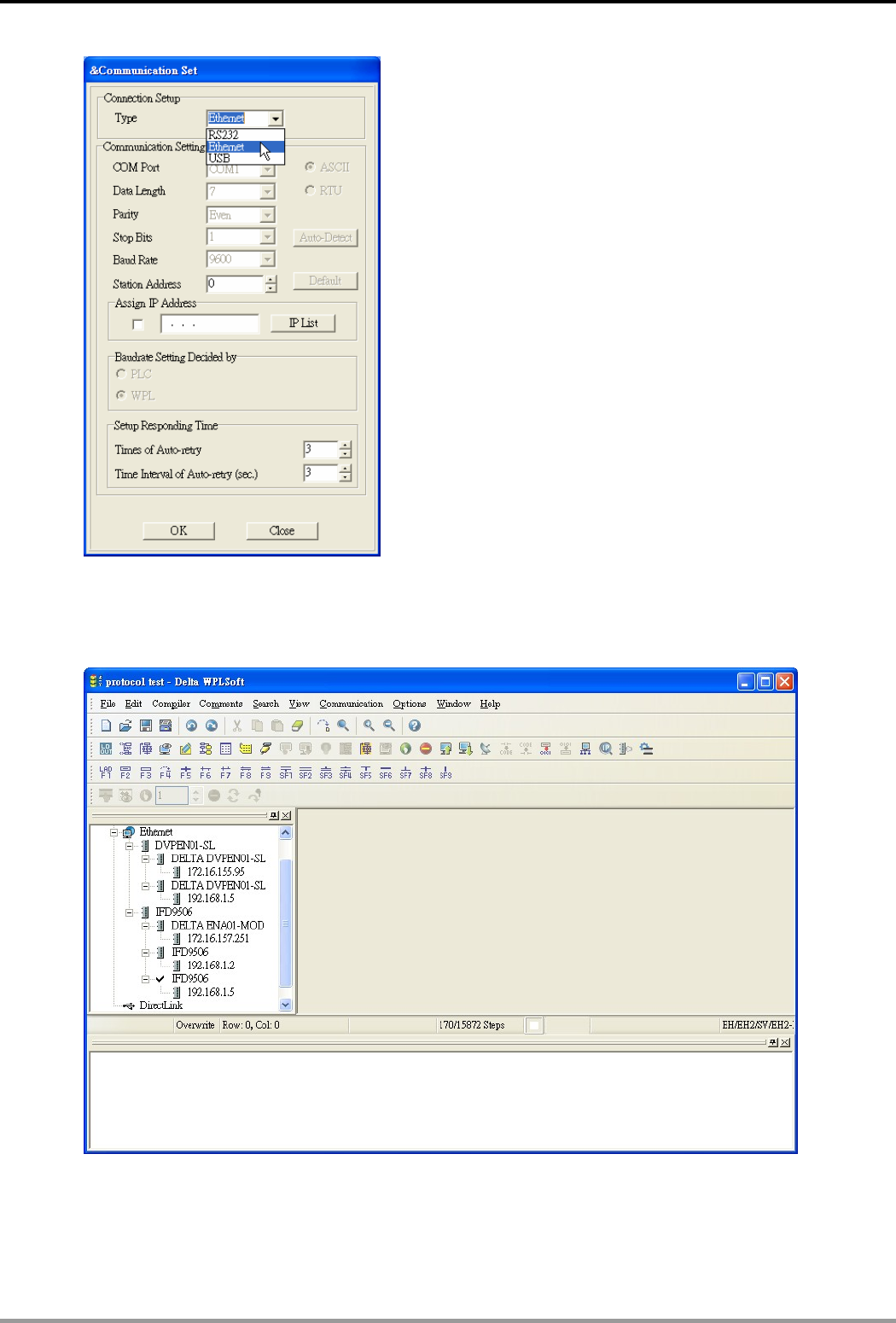Image resolution: width=896 pixels, height=1323 pixels.
Task: Select the PLC baudrate radio button
Action: click(120, 374)
